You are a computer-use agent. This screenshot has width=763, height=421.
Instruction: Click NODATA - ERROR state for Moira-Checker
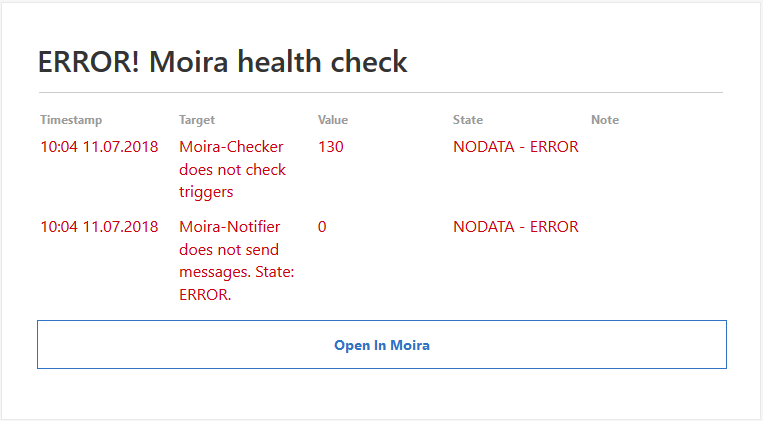click(516, 147)
